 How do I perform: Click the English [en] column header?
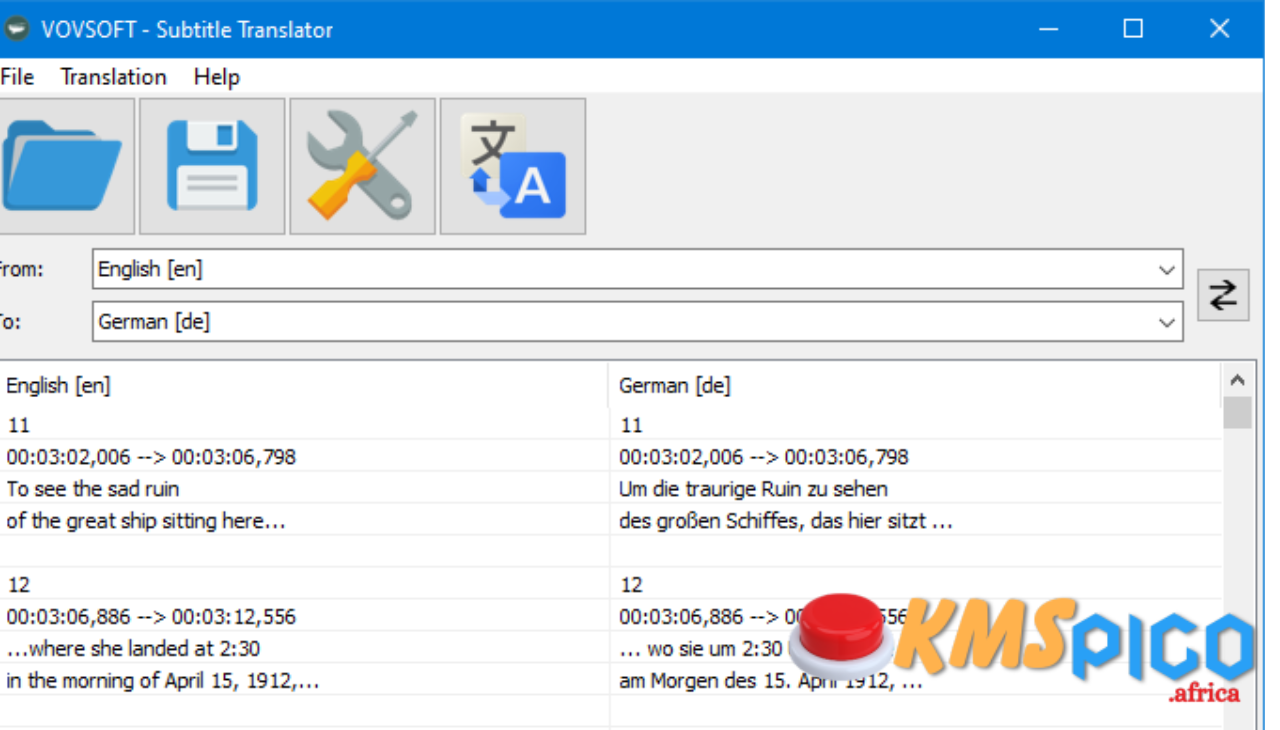click(304, 386)
